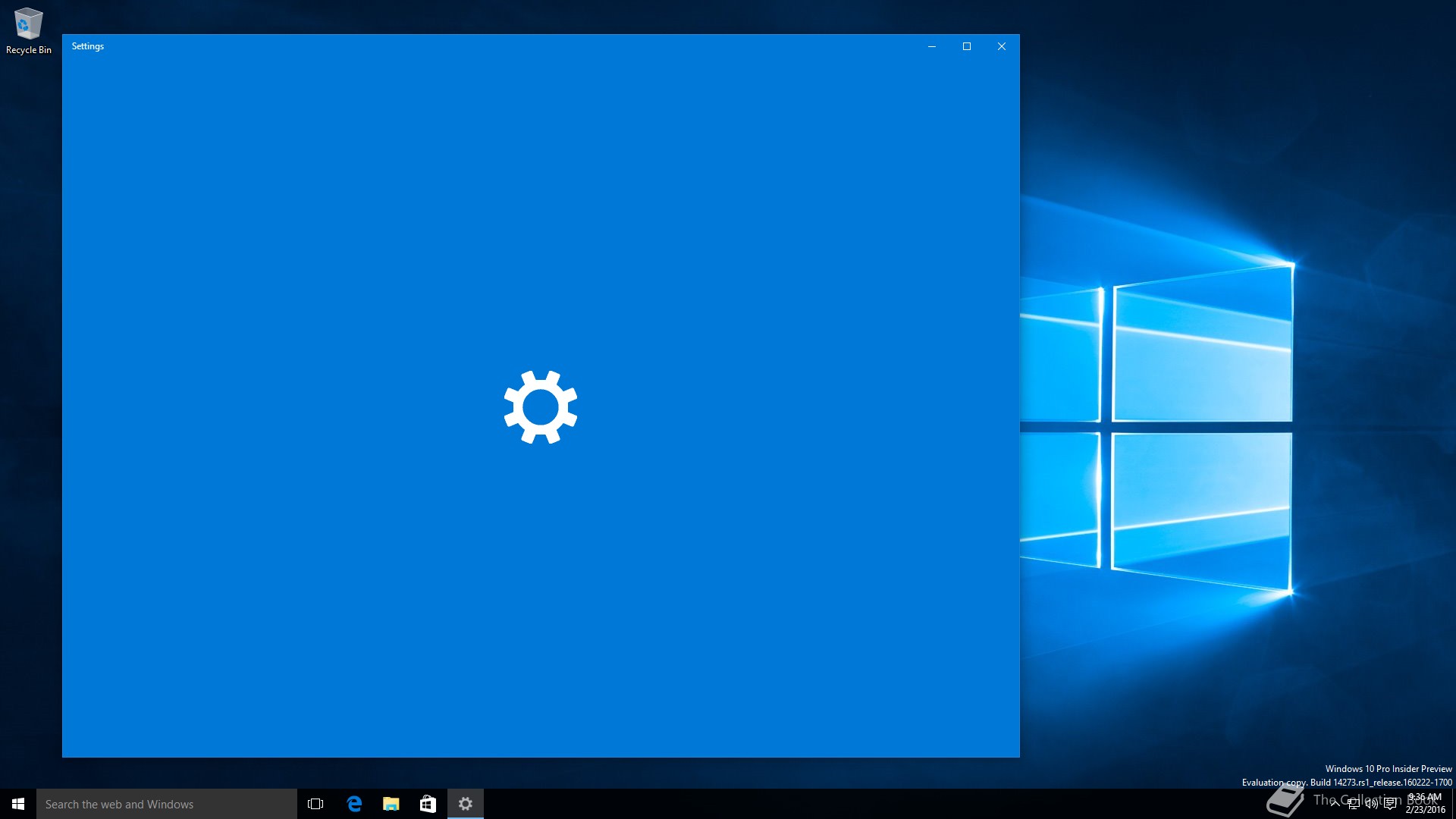Click the volume speaker tray icon
Viewport: 1456px width, 819px height.
(1372, 804)
